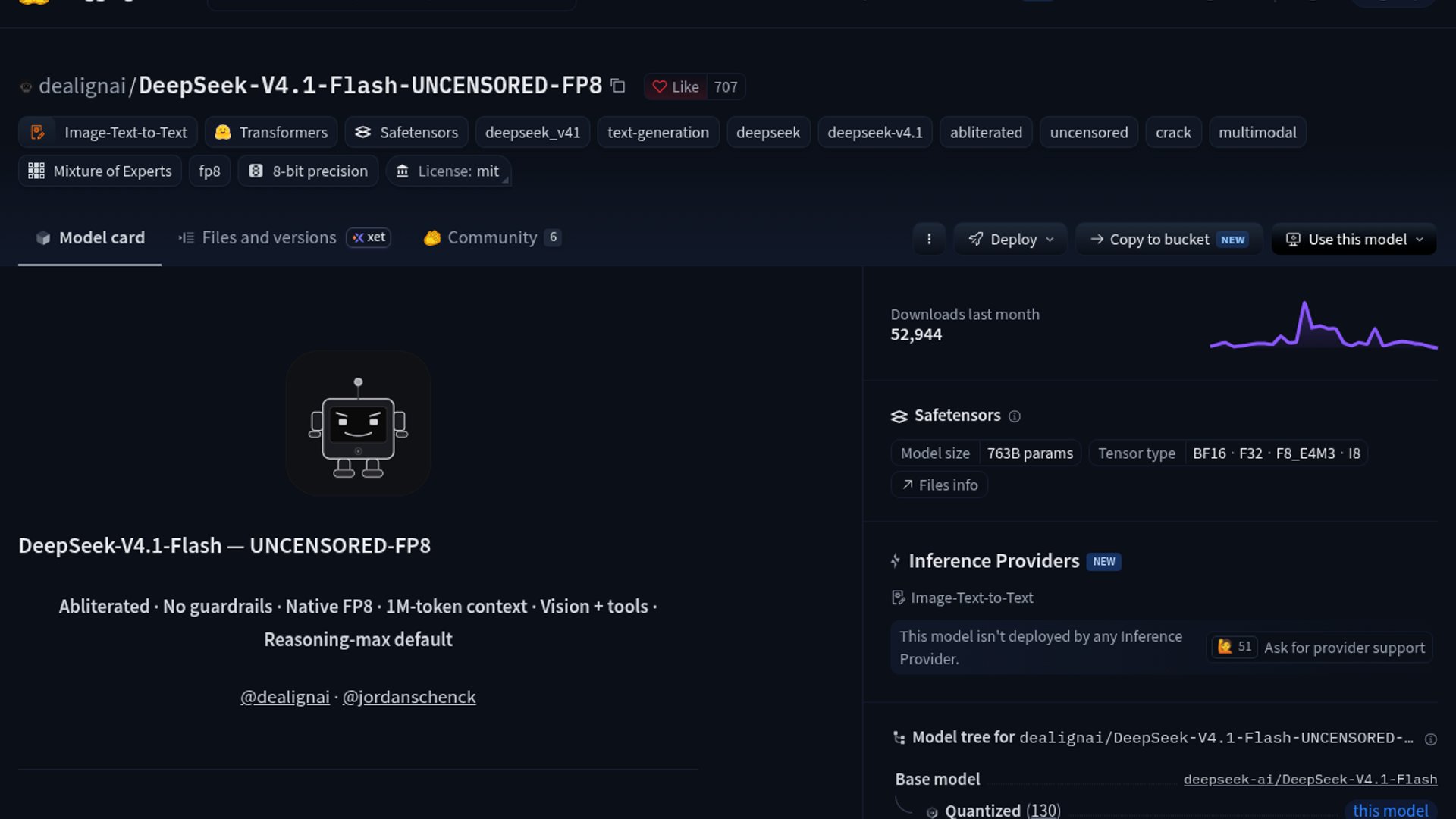Click the 8-bit precision tag
This screenshot has height=819, width=1456.
[x=308, y=171]
